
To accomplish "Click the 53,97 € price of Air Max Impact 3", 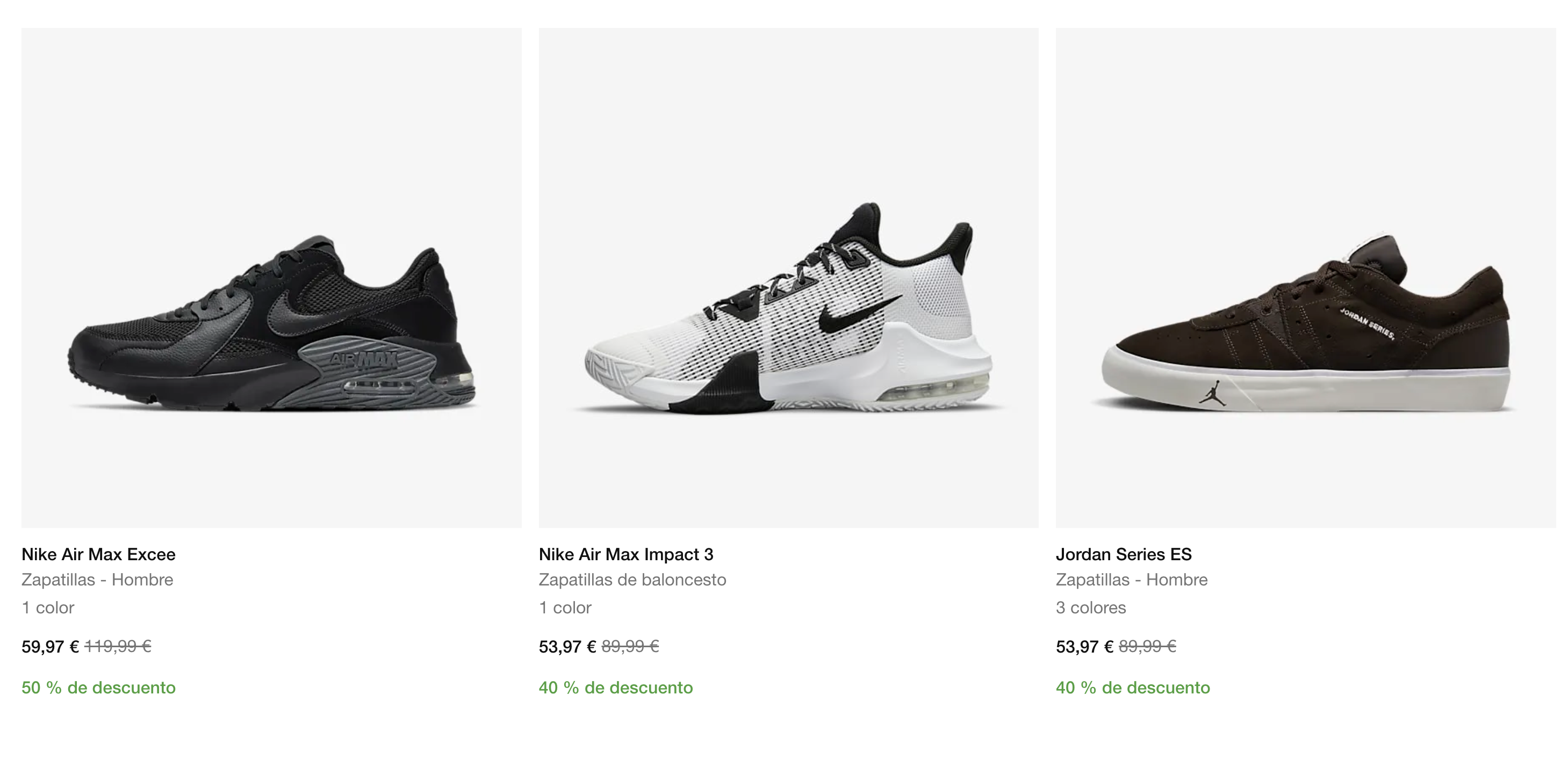I will [567, 647].
